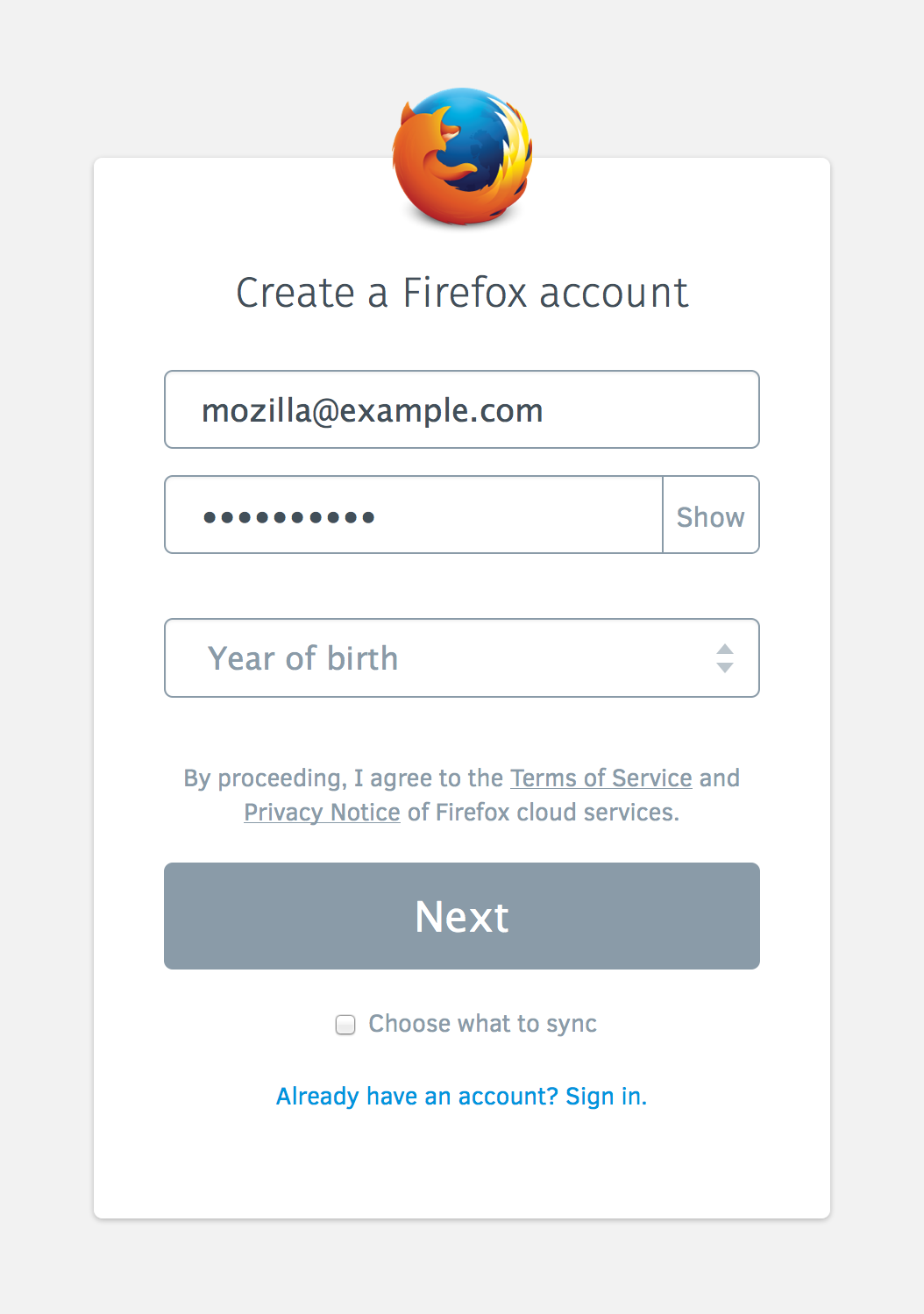
Task: Click the word "Sign in." at bottom
Action: pyautogui.click(x=606, y=1097)
